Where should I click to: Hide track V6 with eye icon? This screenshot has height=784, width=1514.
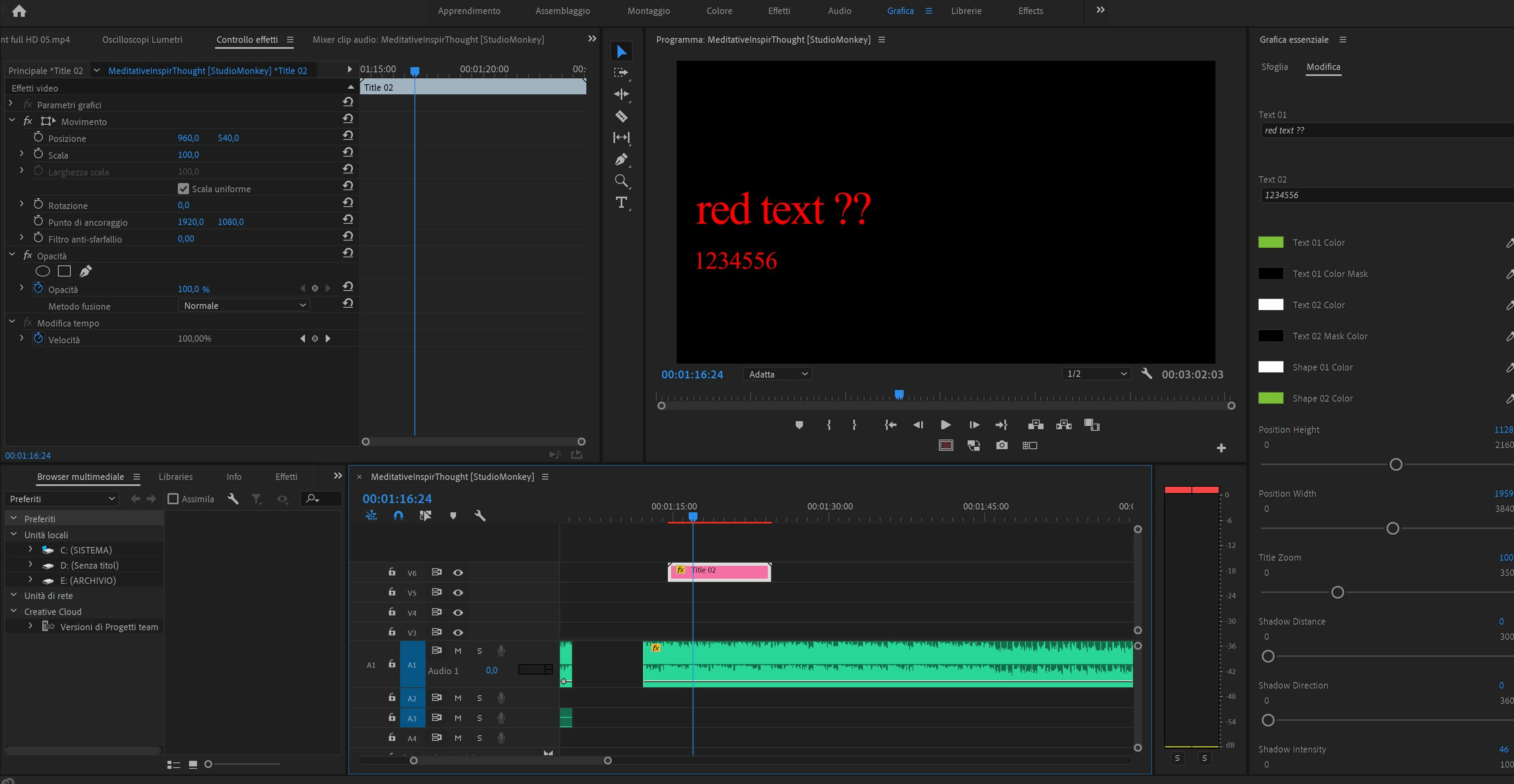click(x=458, y=573)
